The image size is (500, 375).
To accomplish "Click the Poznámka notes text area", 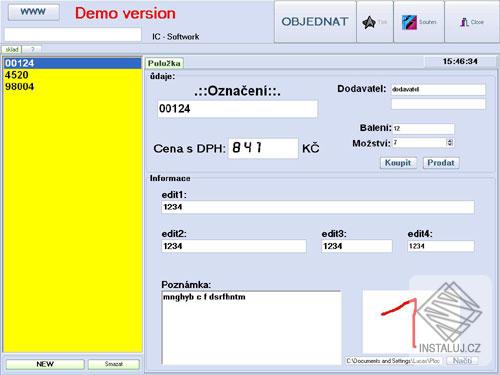I will point(251,328).
